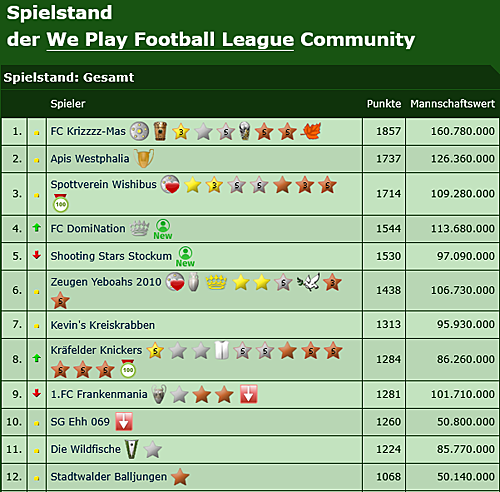Select the Punkte column header
The image size is (500, 492).
click(x=384, y=104)
